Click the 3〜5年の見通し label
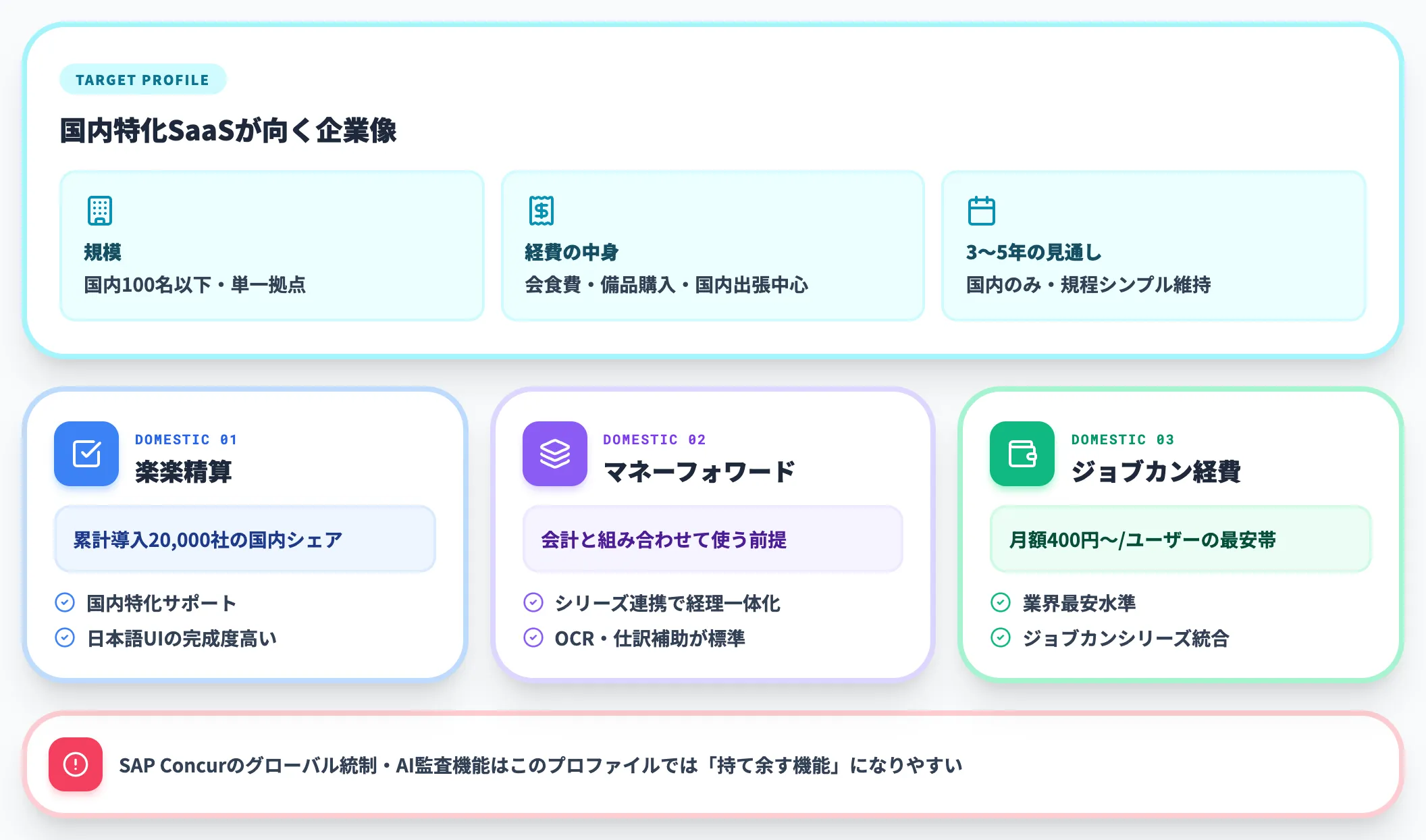The image size is (1426, 840). point(1034,253)
